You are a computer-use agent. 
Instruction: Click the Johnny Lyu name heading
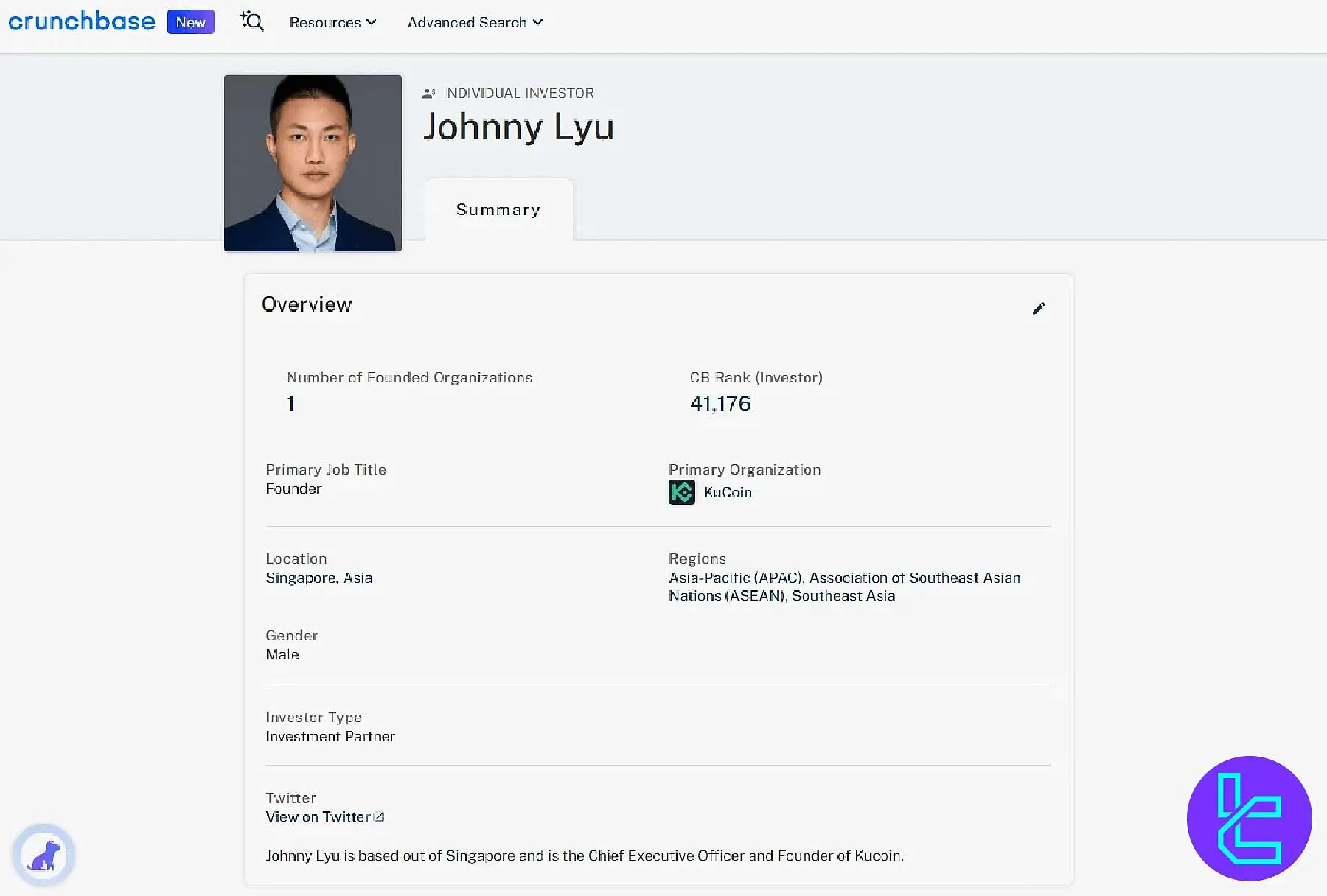tap(518, 127)
